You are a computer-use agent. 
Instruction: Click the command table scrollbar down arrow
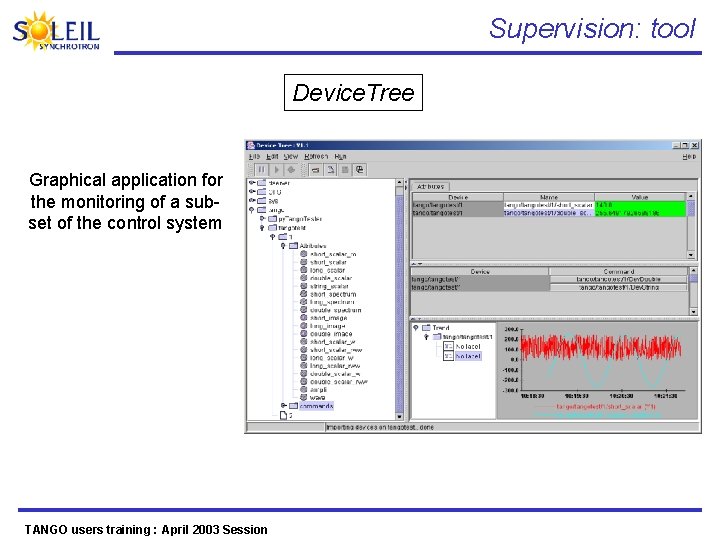[x=693, y=311]
